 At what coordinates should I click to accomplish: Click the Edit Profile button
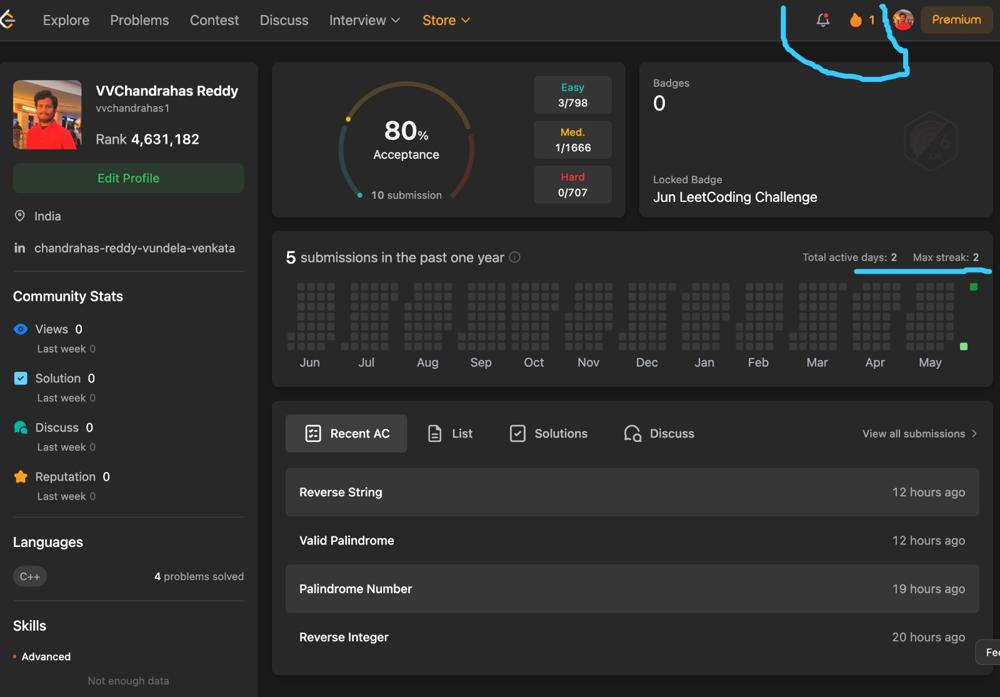[x=128, y=178]
